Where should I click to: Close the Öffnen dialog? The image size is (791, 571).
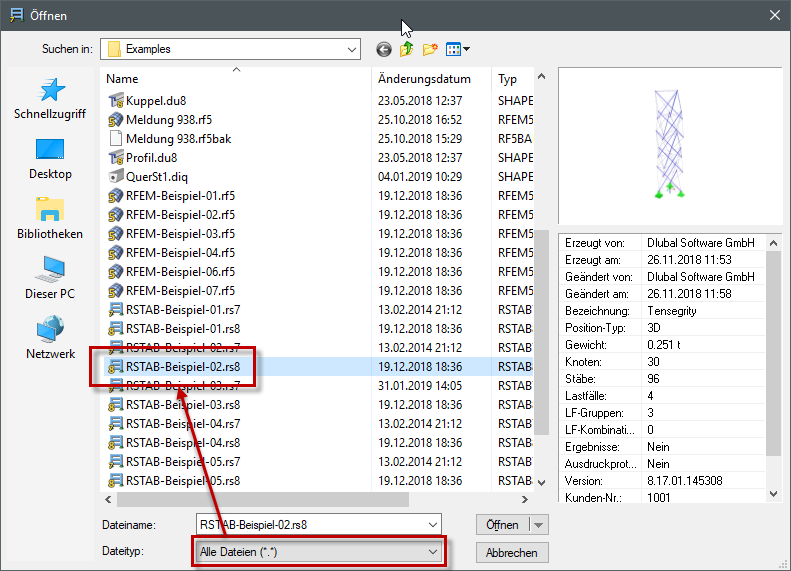(x=775, y=16)
